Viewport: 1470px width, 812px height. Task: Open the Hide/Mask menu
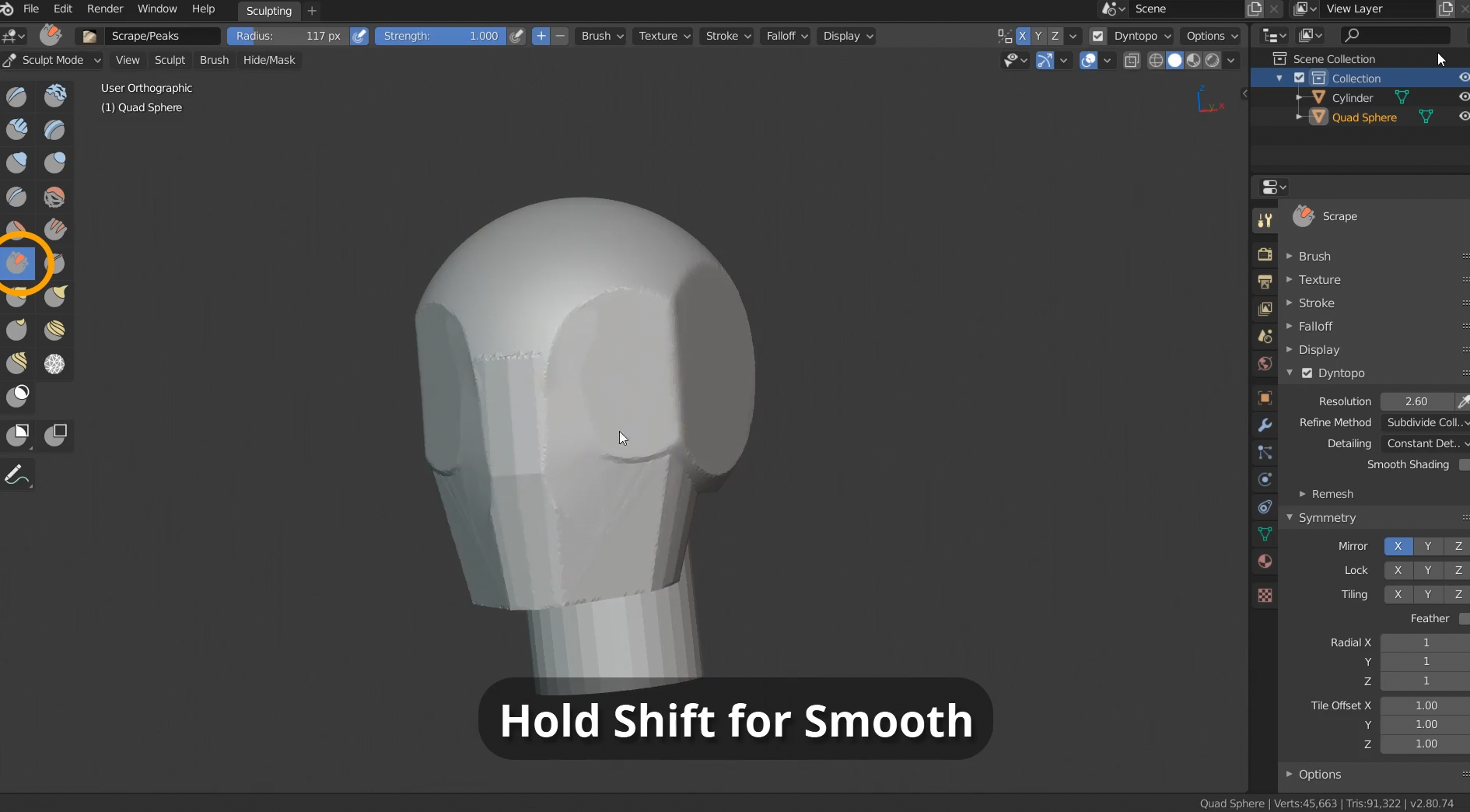(x=269, y=60)
